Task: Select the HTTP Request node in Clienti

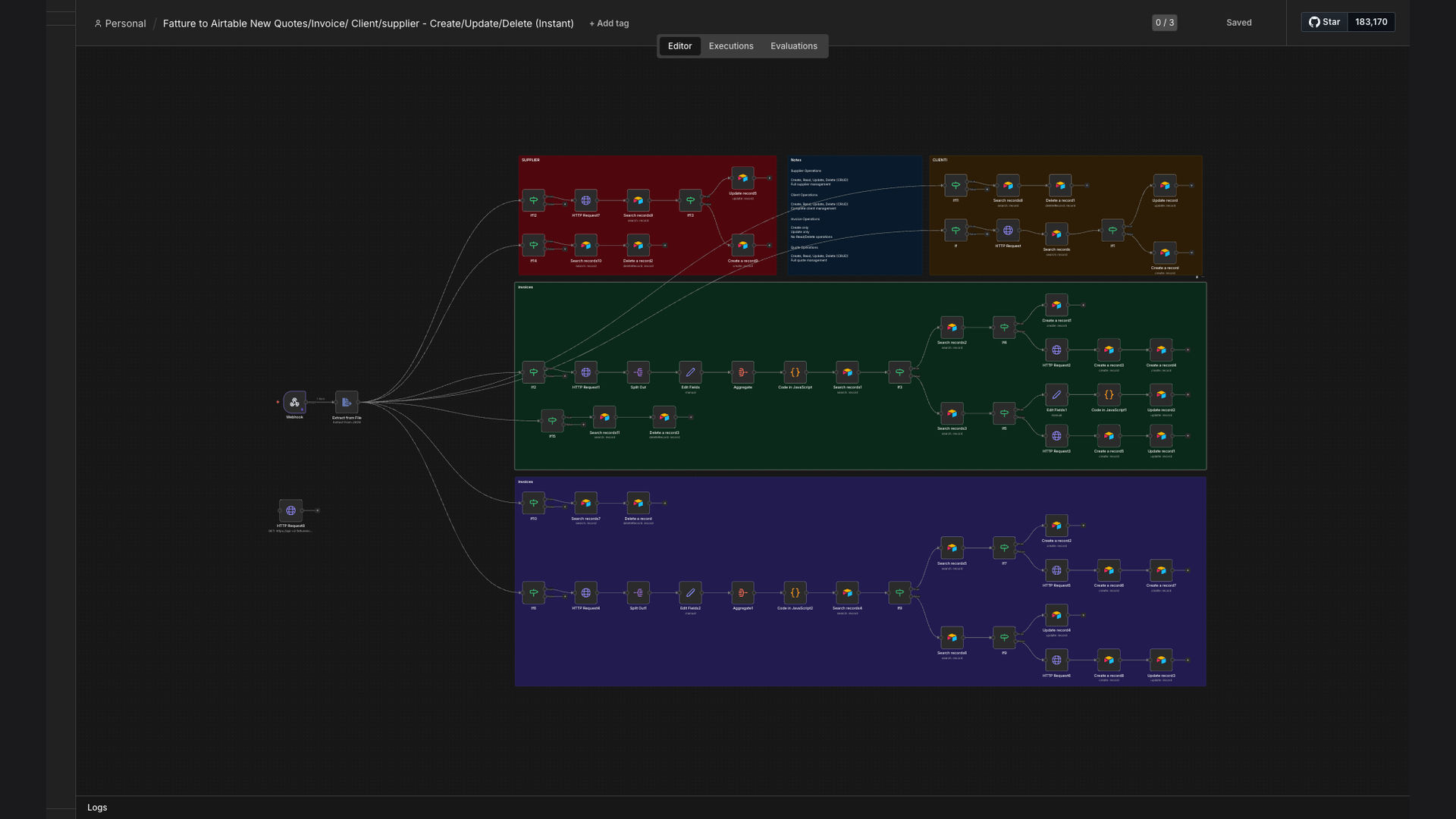Action: [1008, 231]
